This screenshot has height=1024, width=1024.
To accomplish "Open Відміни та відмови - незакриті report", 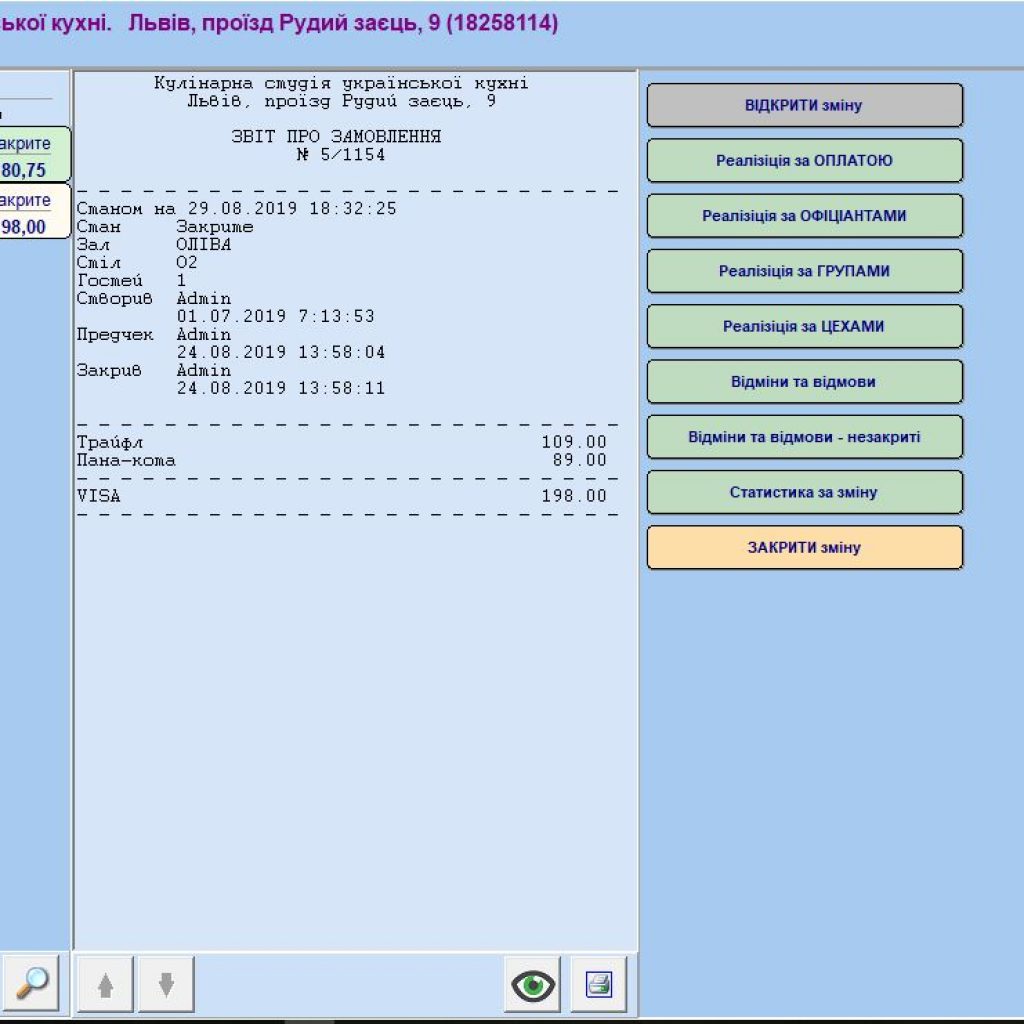I will [805, 437].
